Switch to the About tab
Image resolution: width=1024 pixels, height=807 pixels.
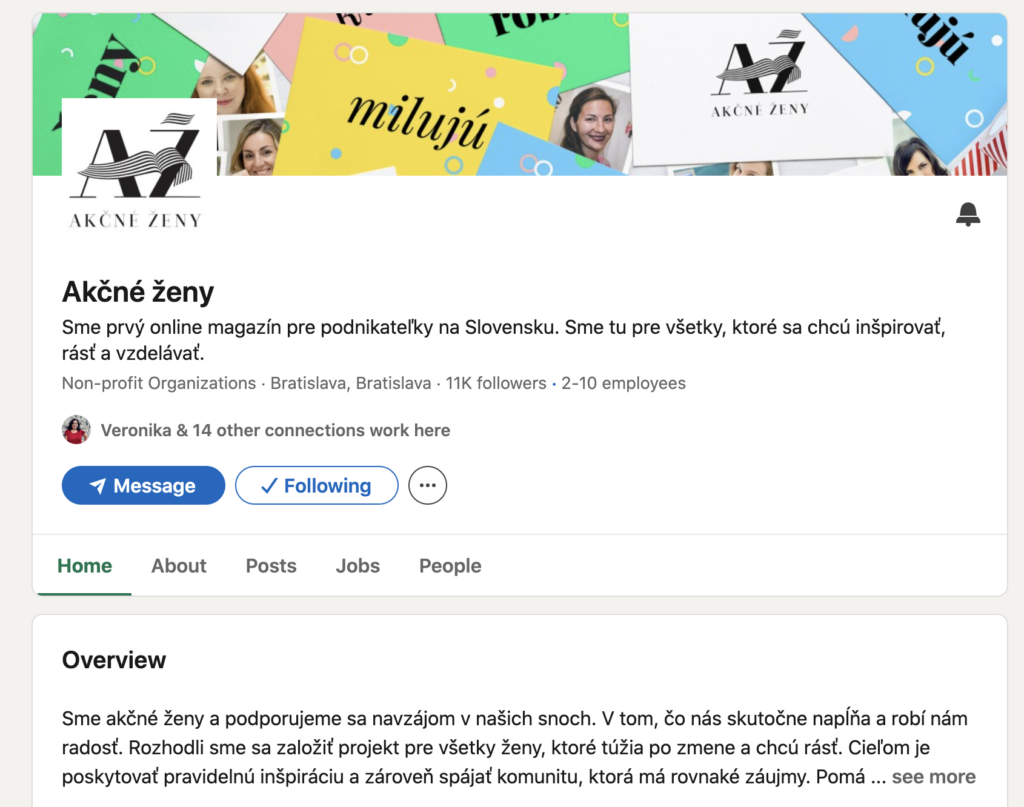click(179, 565)
